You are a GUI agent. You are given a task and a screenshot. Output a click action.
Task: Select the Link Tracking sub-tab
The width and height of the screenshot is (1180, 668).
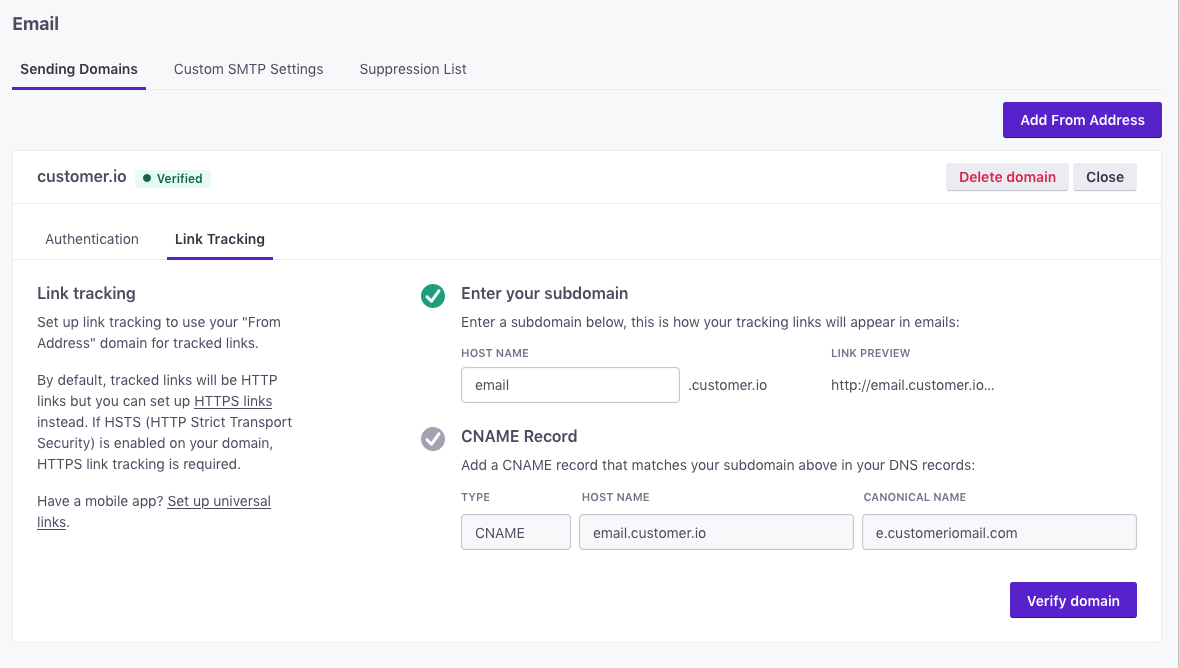point(220,239)
